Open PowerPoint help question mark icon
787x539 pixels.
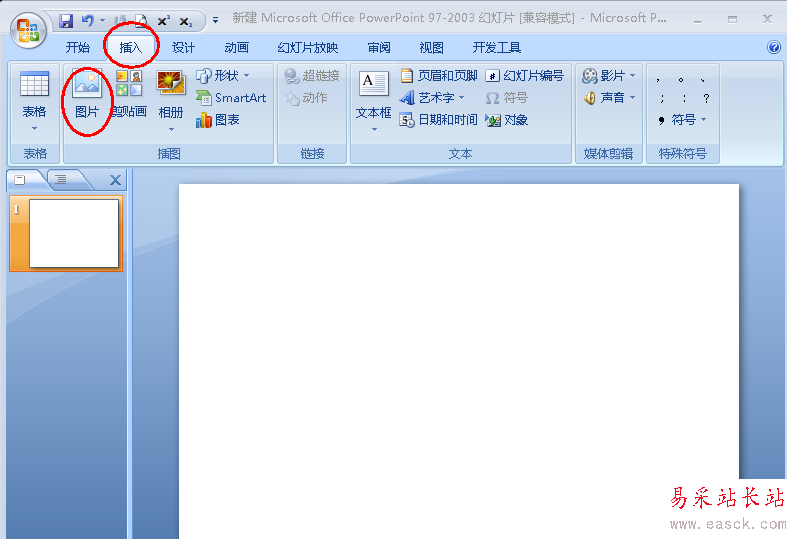[773, 47]
